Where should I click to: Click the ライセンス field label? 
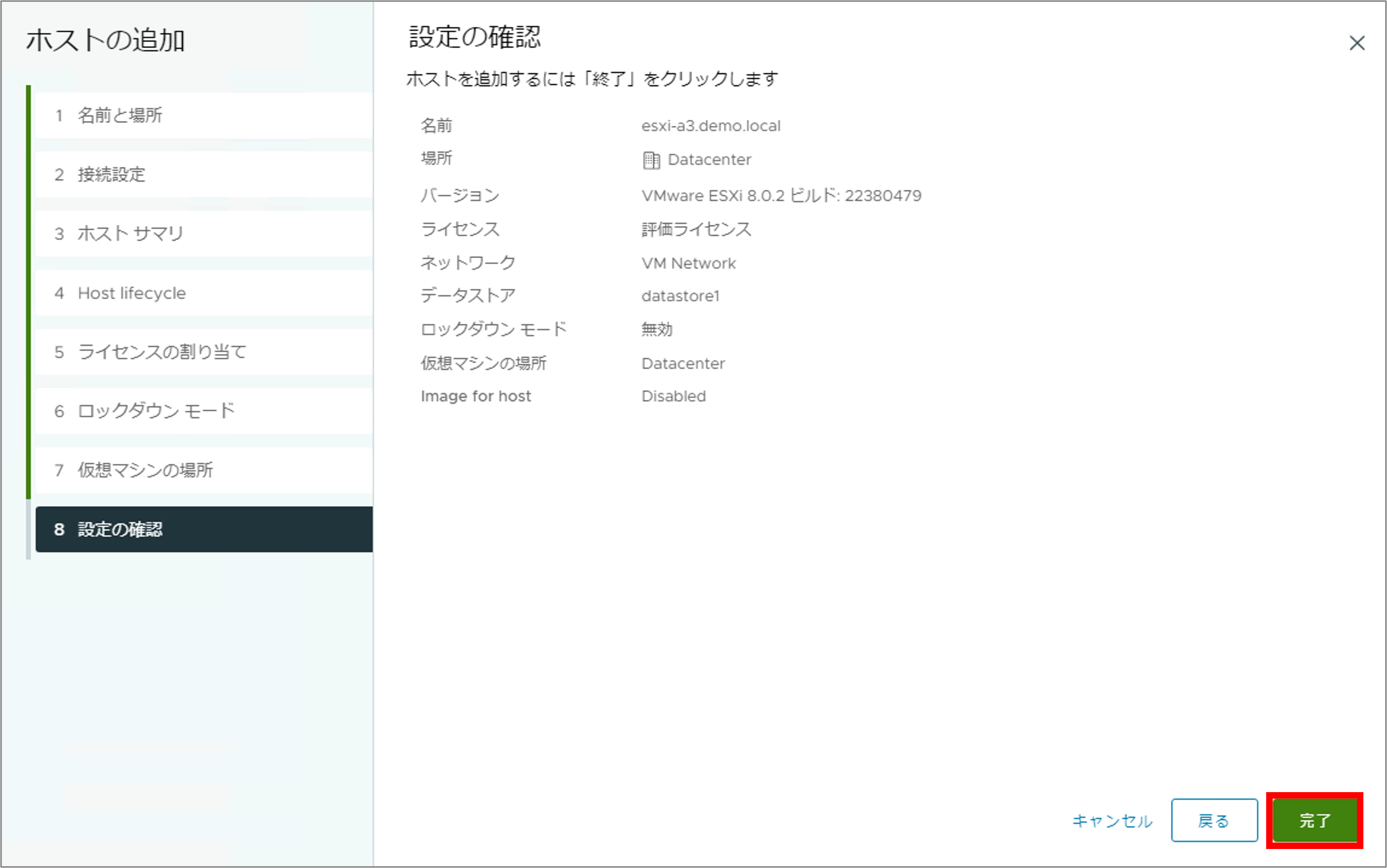tap(460, 229)
